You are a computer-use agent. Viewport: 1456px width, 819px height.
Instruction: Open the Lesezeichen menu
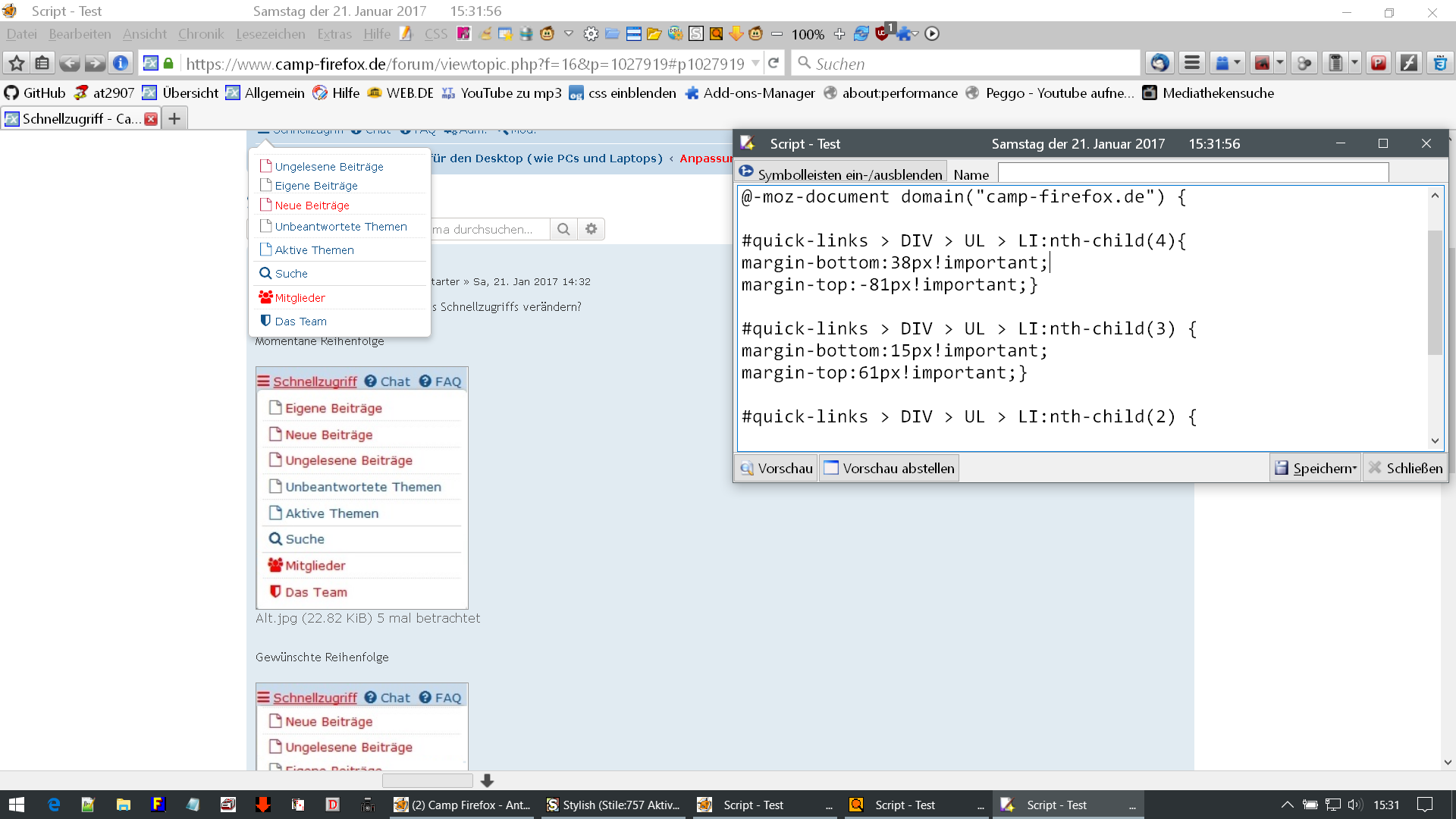click(270, 34)
